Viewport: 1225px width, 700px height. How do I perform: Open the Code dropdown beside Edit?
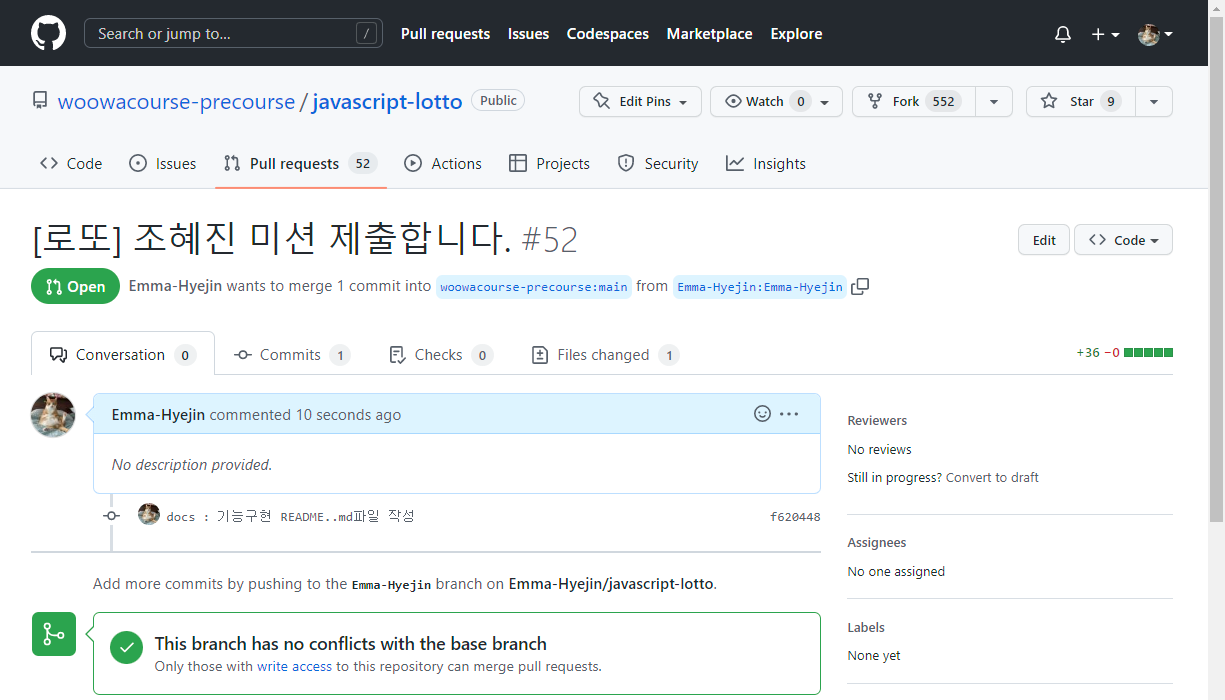(1123, 240)
